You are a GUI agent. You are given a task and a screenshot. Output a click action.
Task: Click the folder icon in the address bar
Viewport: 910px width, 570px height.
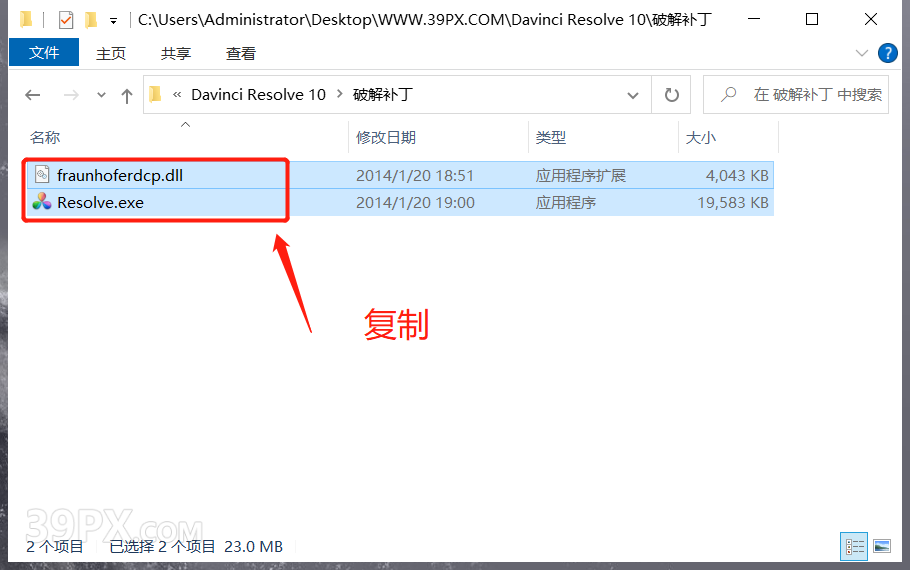click(x=155, y=94)
